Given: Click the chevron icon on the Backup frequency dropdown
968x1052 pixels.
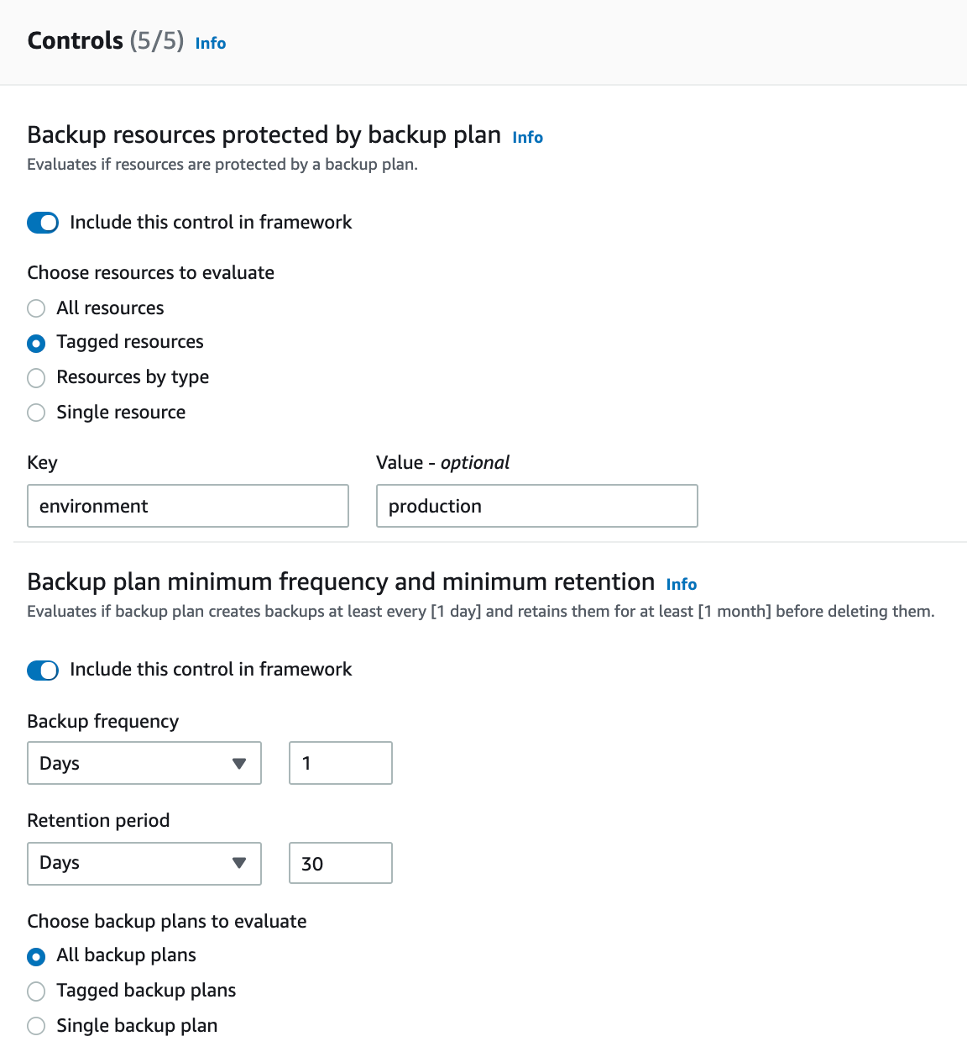Looking at the screenshot, I should 240,762.
